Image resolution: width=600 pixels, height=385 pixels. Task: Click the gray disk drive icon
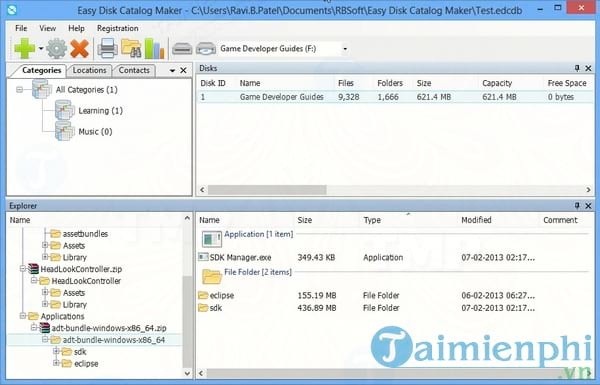point(182,49)
